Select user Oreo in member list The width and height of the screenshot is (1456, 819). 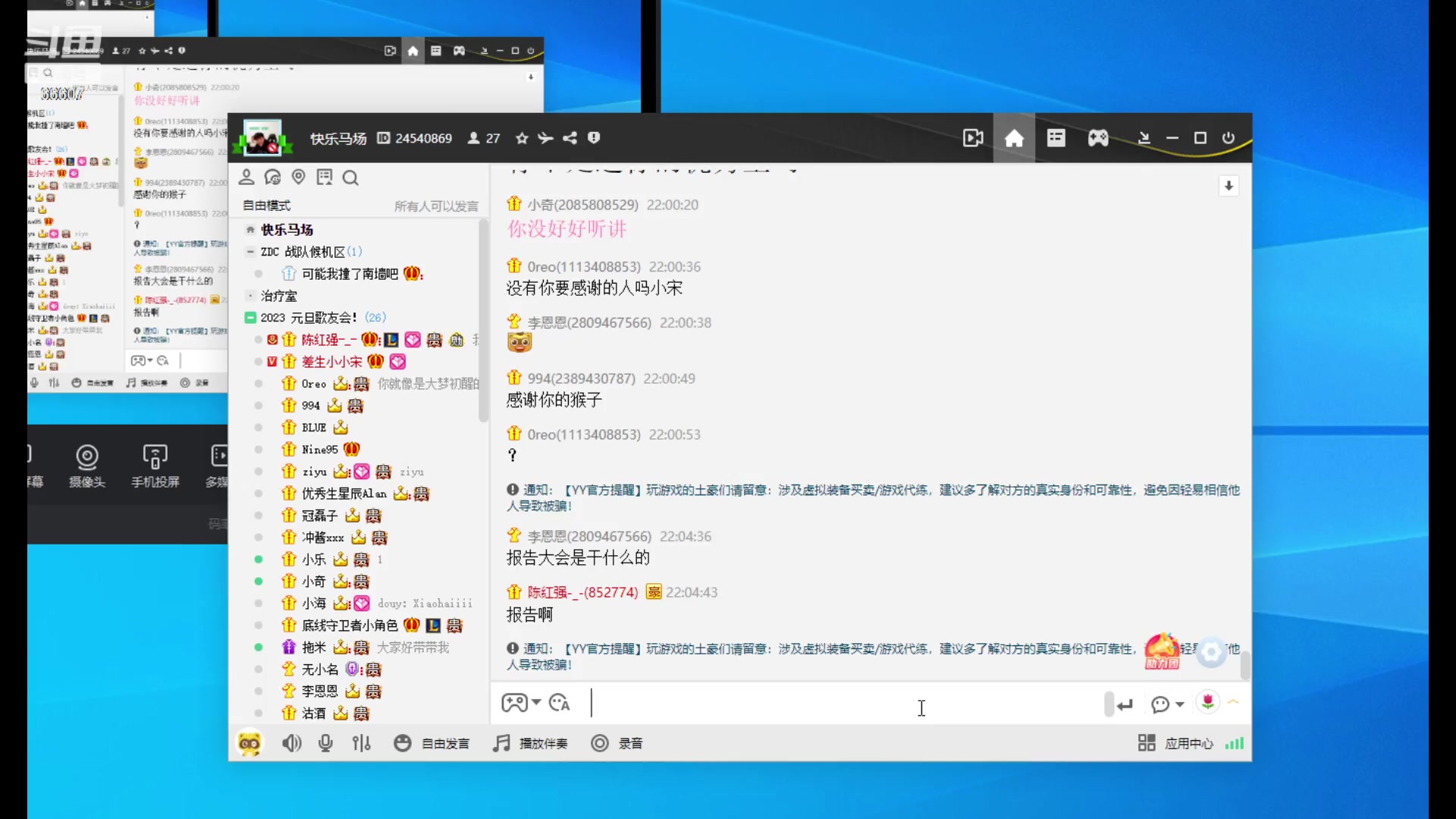(314, 384)
